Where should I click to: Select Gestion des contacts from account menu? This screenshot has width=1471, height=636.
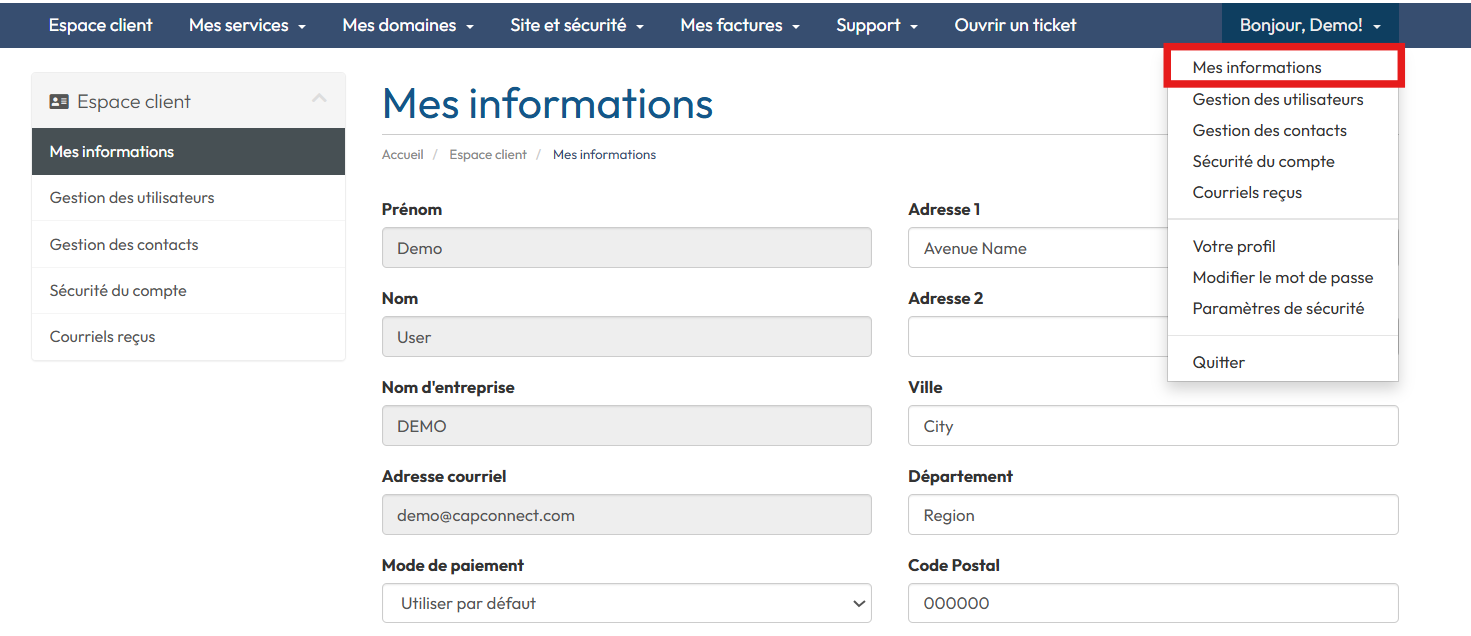1269,130
